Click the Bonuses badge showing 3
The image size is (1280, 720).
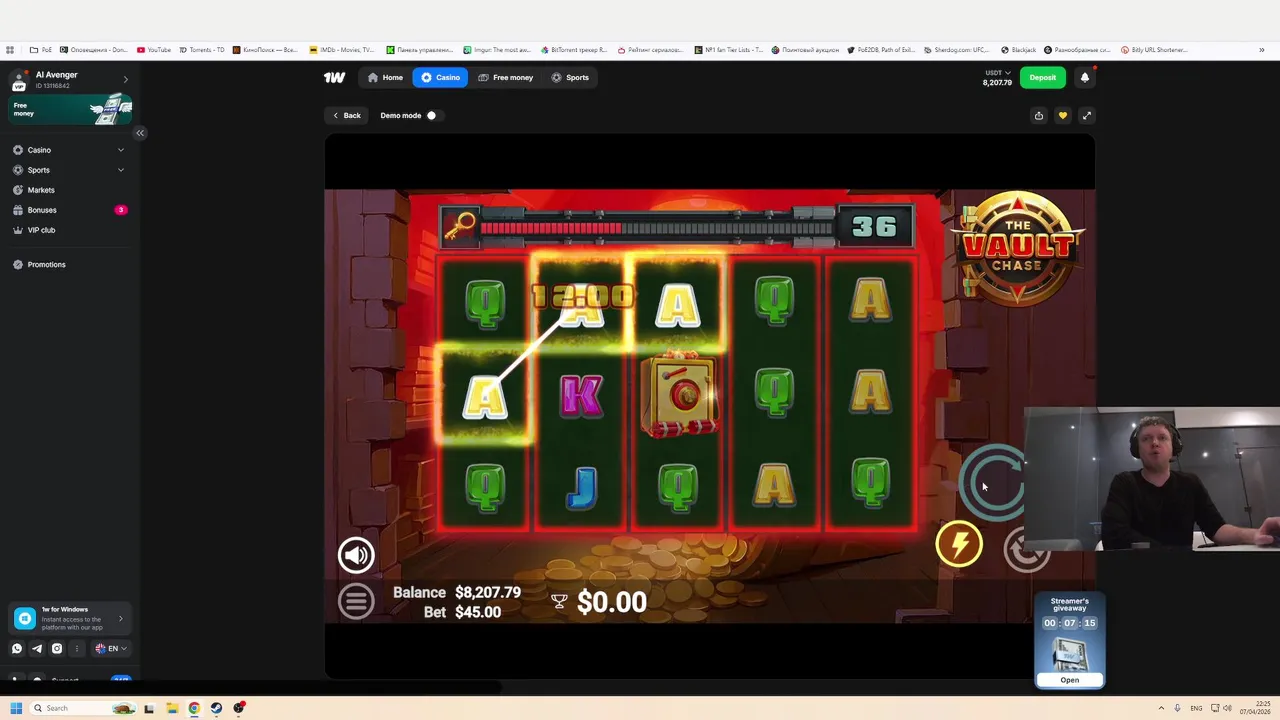point(121,210)
